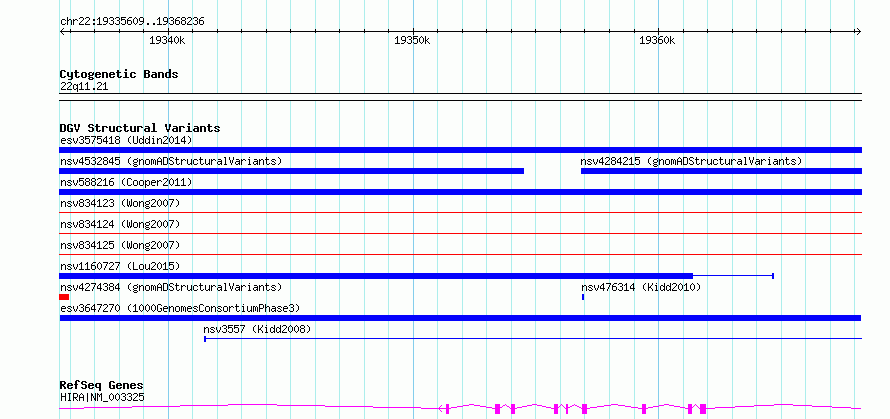This screenshot has height=419, width=890.
Task: Click the blue bar for esv3647270
Action: click(460, 318)
